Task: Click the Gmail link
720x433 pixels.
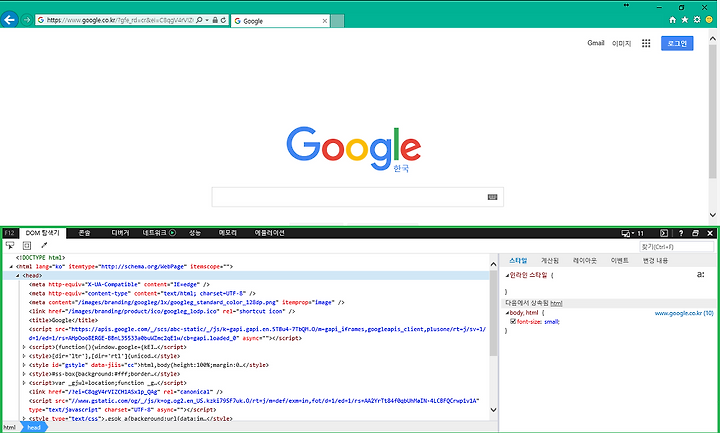Action: point(596,43)
